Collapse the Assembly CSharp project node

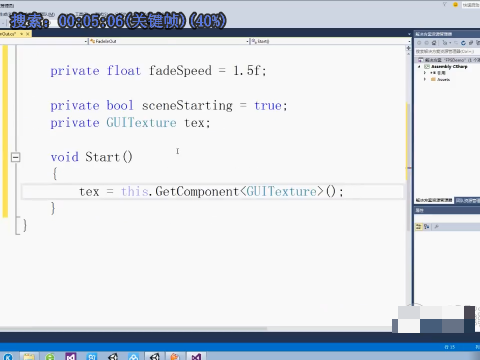click(x=419, y=67)
